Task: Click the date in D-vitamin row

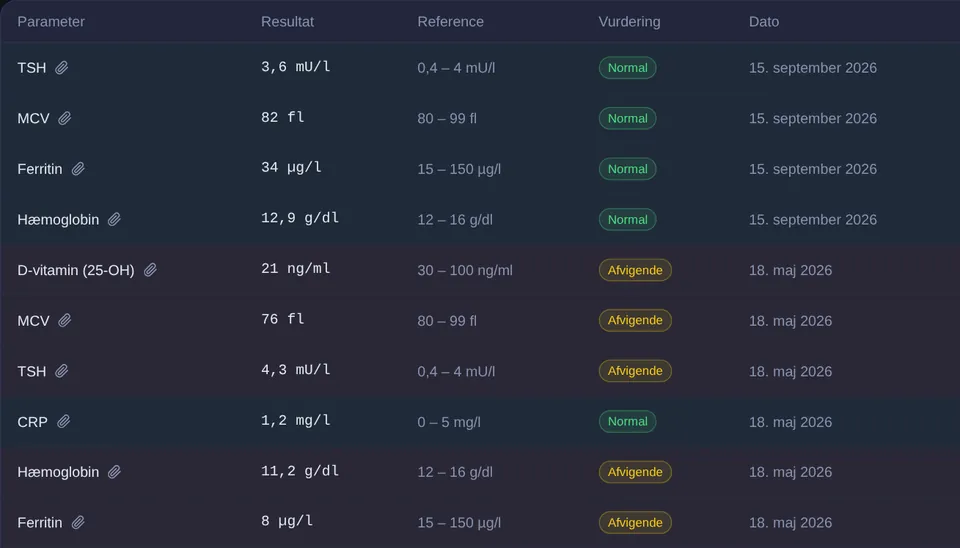Action: click(790, 270)
